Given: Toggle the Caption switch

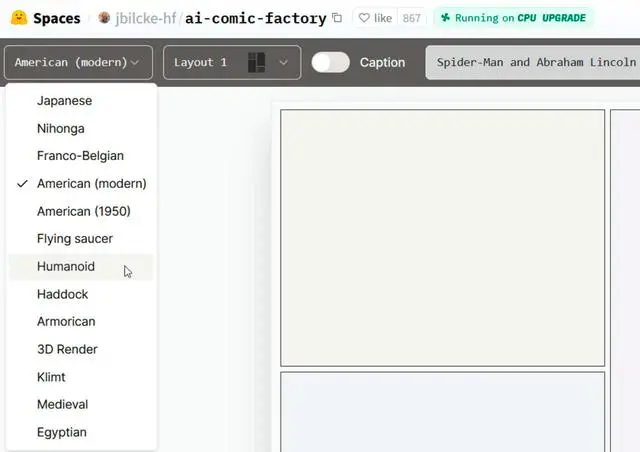Looking at the screenshot, I should [x=331, y=62].
